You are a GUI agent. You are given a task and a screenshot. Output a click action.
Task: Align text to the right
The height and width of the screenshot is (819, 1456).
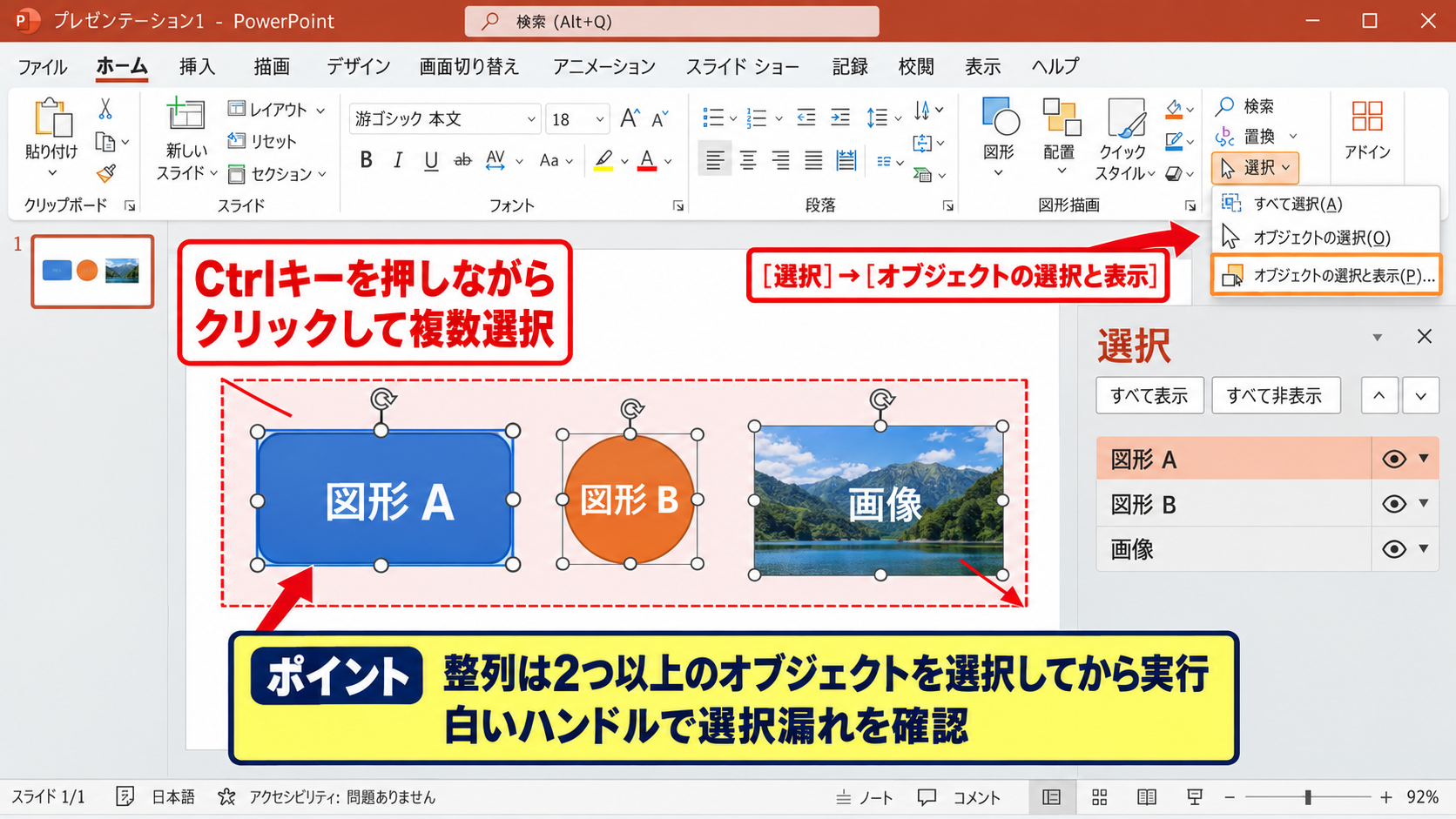point(780,160)
